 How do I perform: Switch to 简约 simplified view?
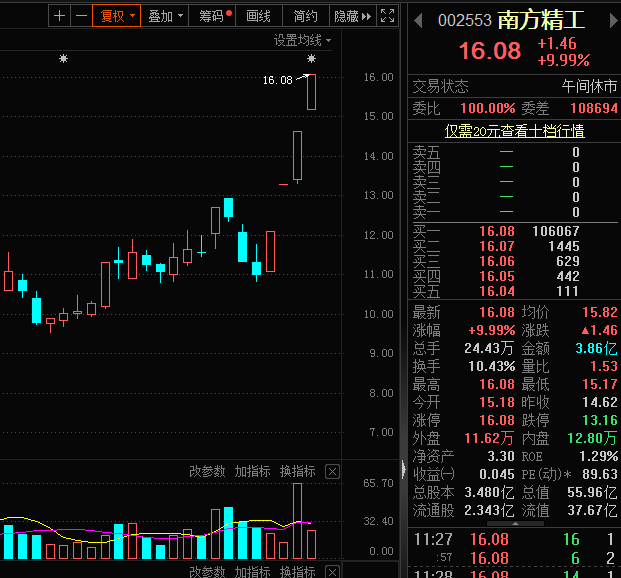(306, 16)
